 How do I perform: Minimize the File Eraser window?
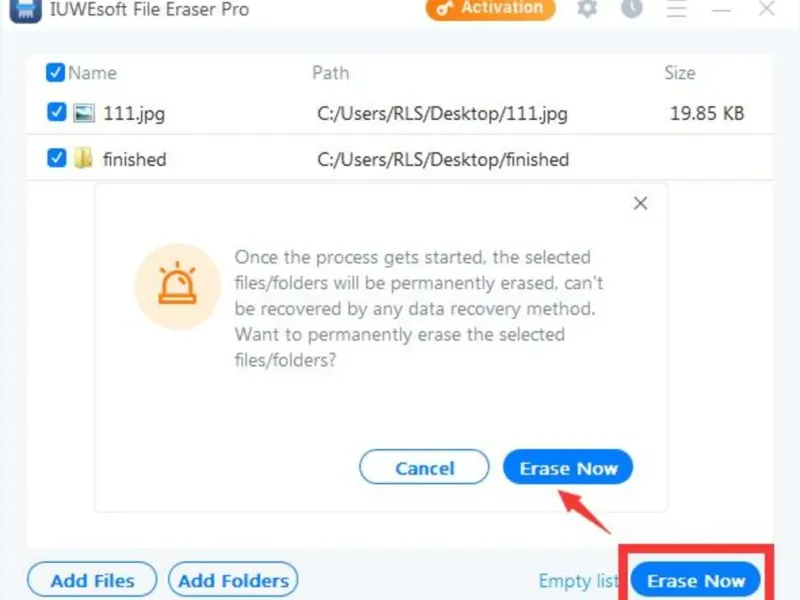(721, 9)
